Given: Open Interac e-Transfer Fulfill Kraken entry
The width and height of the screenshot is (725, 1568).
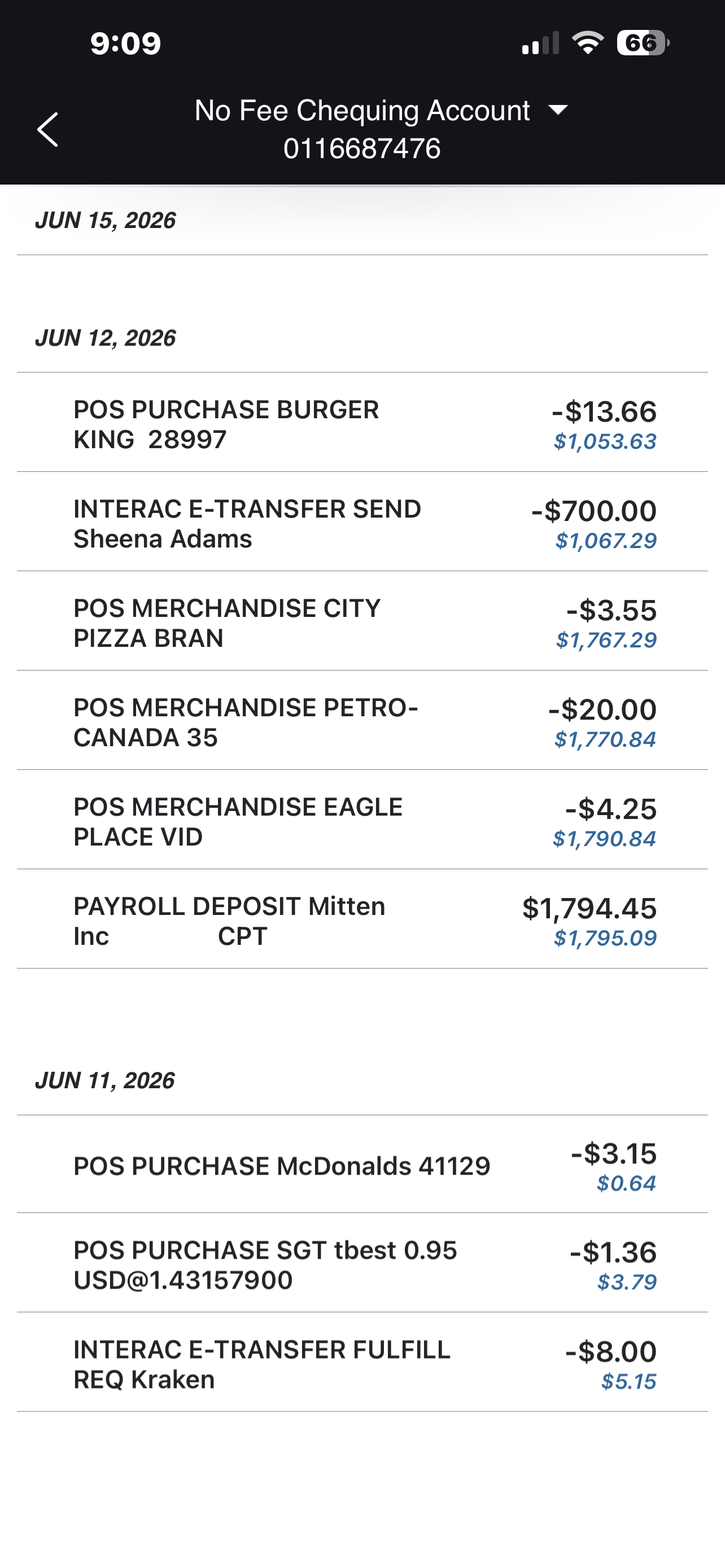Looking at the screenshot, I should click(x=362, y=1361).
